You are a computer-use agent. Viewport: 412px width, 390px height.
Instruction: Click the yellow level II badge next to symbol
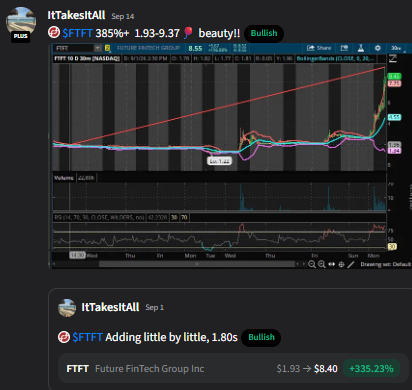click(x=107, y=48)
